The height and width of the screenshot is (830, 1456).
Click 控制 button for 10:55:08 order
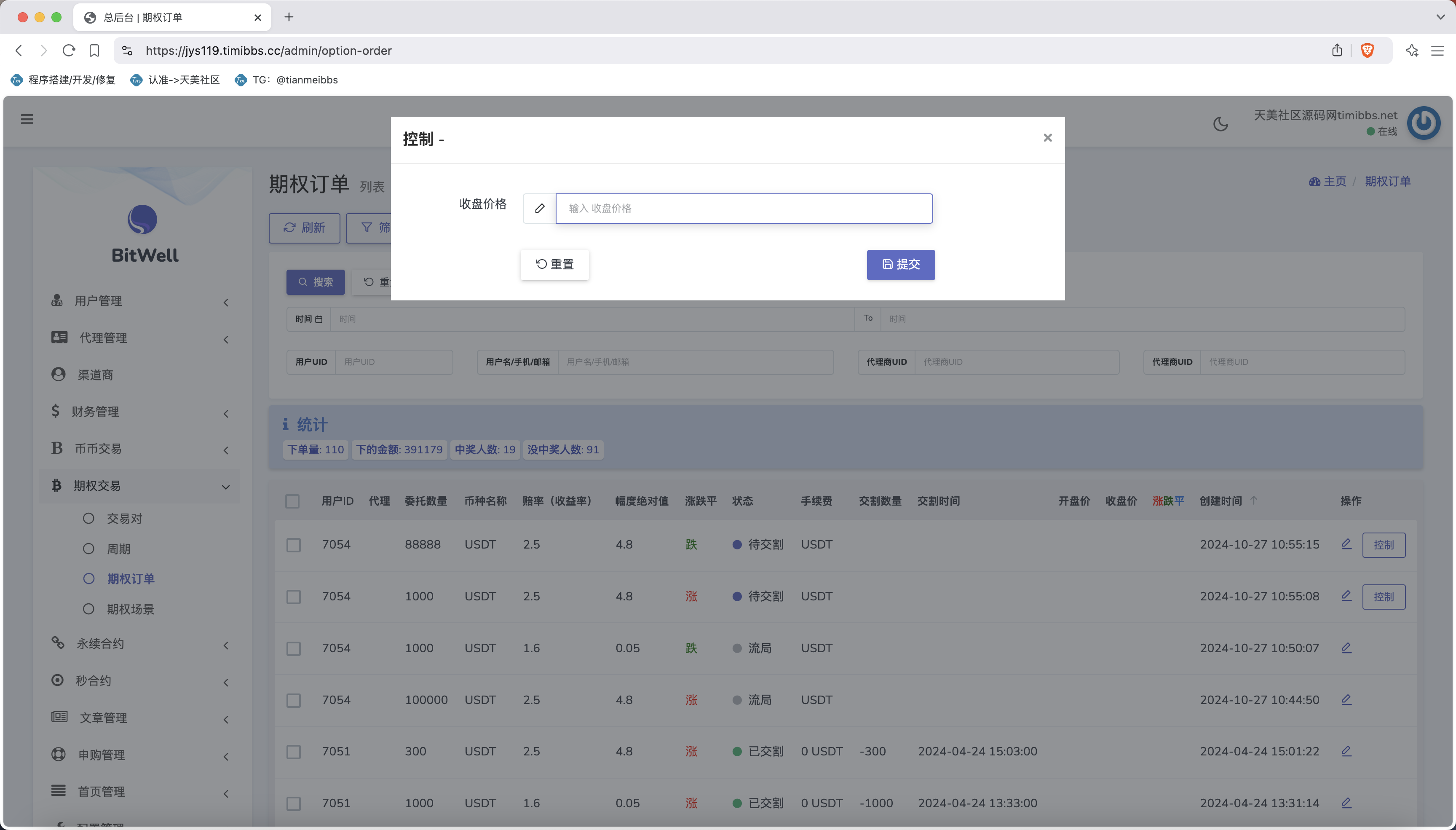[x=1384, y=597]
